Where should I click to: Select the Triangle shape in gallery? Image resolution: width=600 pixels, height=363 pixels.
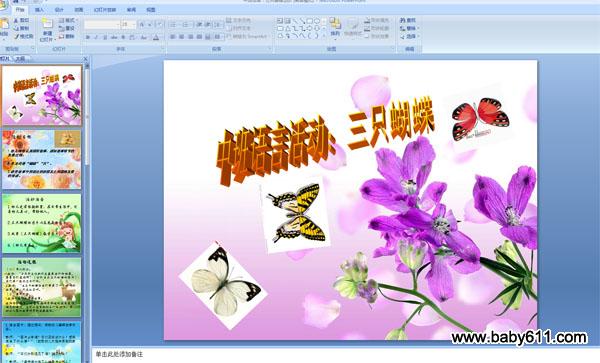pos(287,28)
